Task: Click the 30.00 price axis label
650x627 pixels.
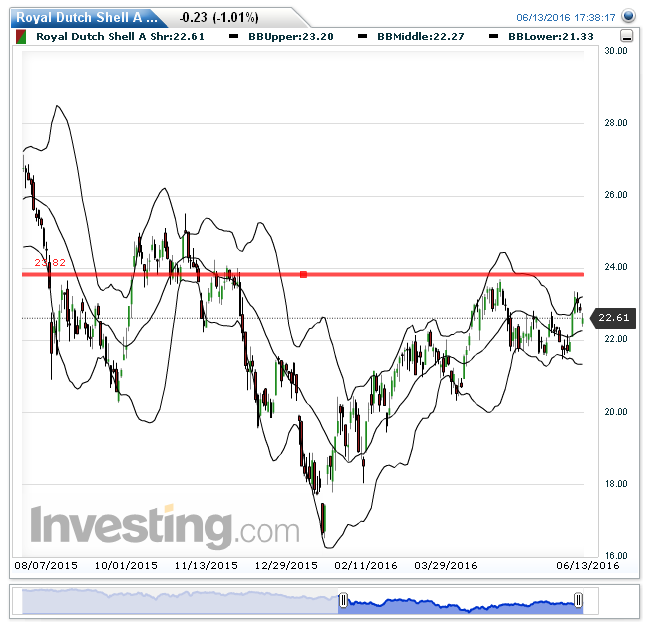Action: [x=616, y=51]
